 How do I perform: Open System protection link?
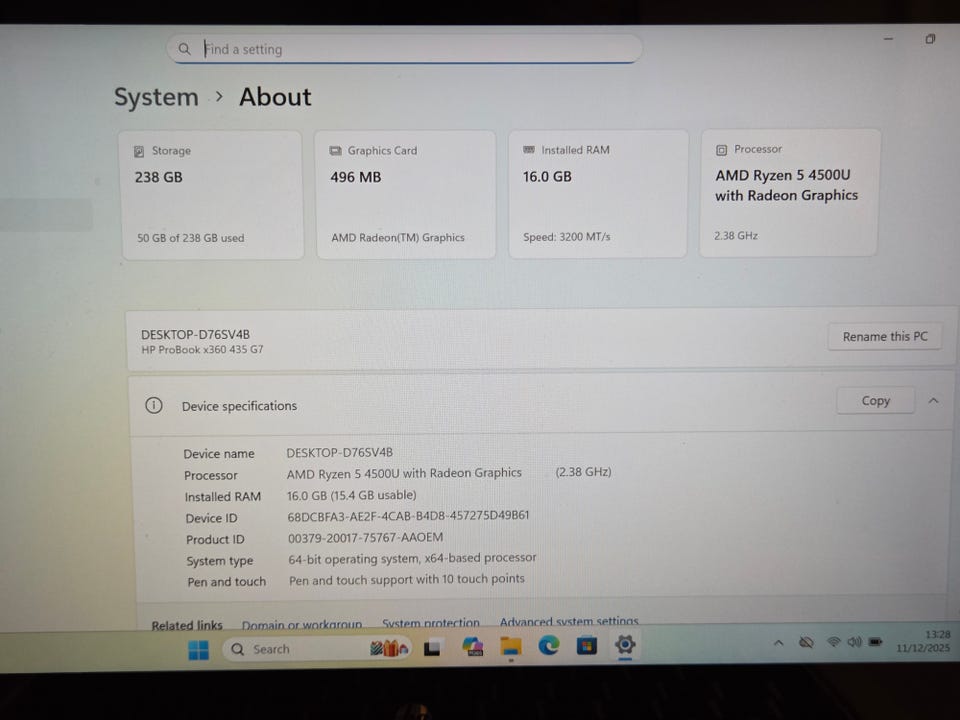pyautogui.click(x=430, y=623)
